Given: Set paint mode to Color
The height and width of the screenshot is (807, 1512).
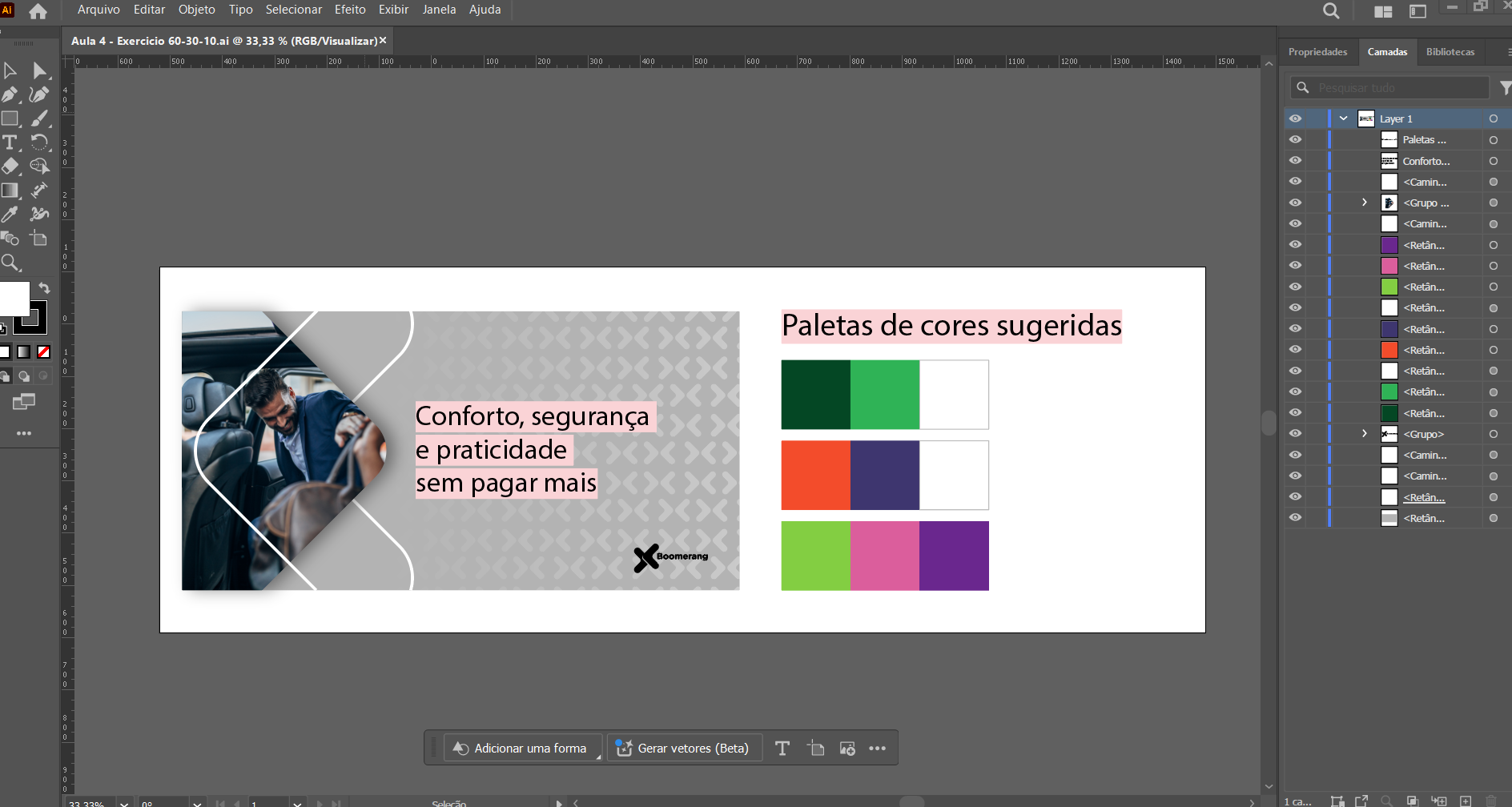Looking at the screenshot, I should click(5, 352).
